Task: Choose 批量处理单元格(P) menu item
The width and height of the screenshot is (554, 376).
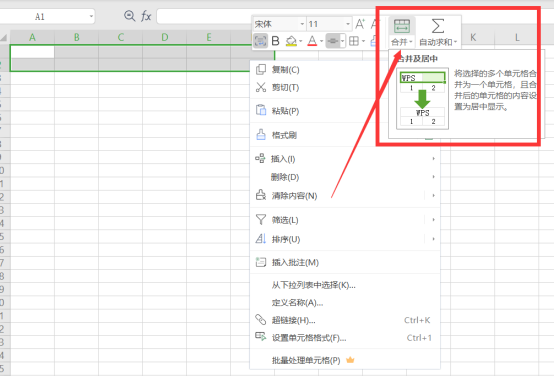Action: click(345, 360)
